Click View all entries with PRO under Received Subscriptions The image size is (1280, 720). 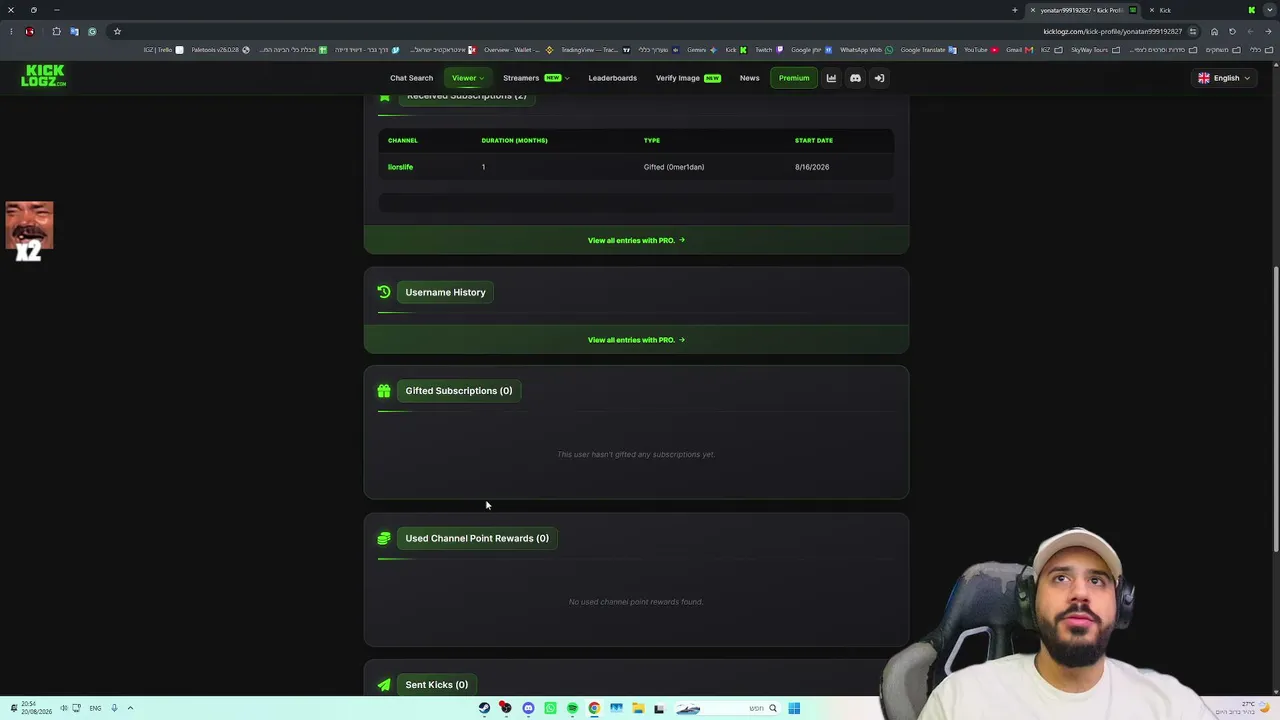coord(636,240)
